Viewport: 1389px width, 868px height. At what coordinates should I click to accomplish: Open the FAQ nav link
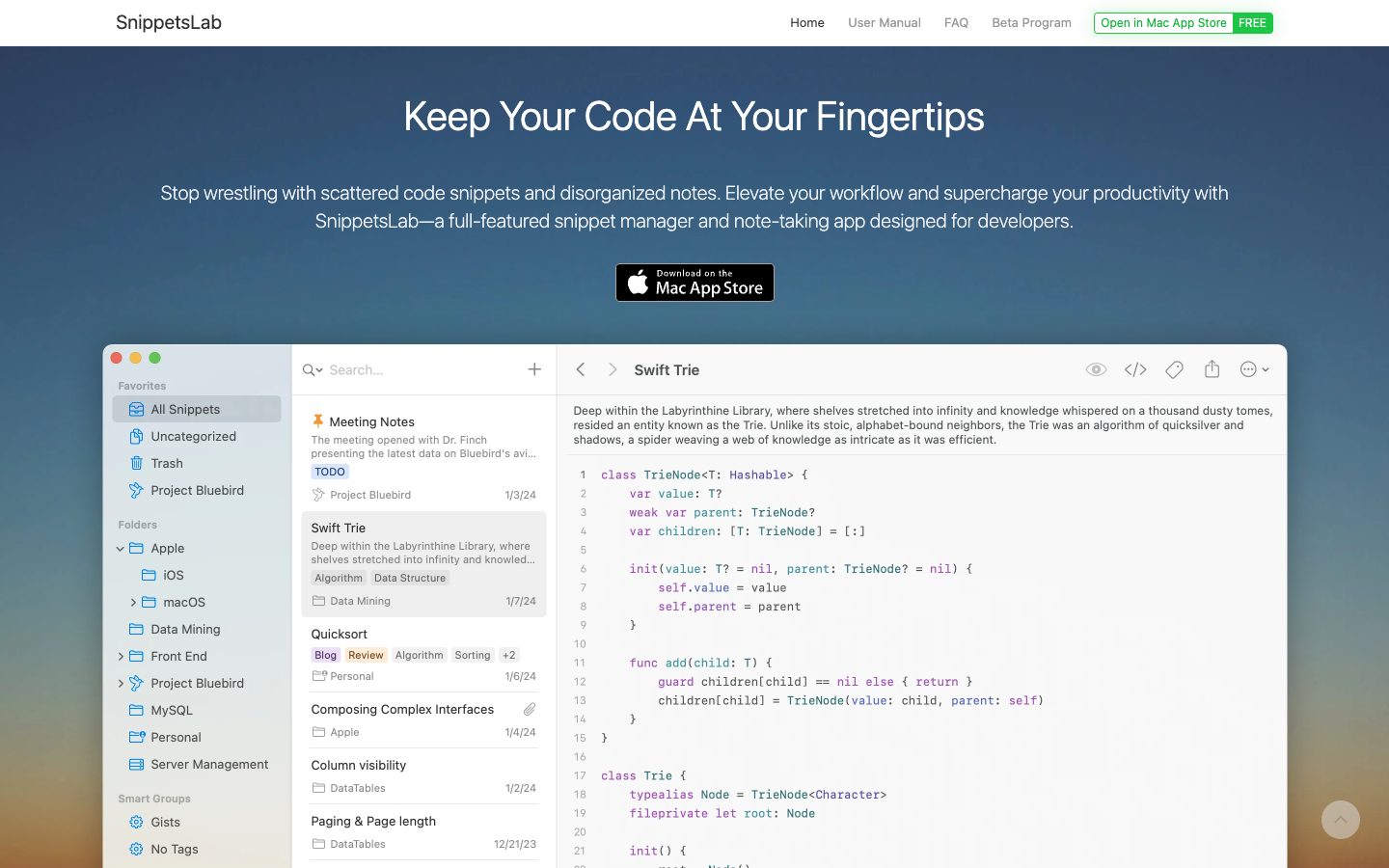point(956,22)
